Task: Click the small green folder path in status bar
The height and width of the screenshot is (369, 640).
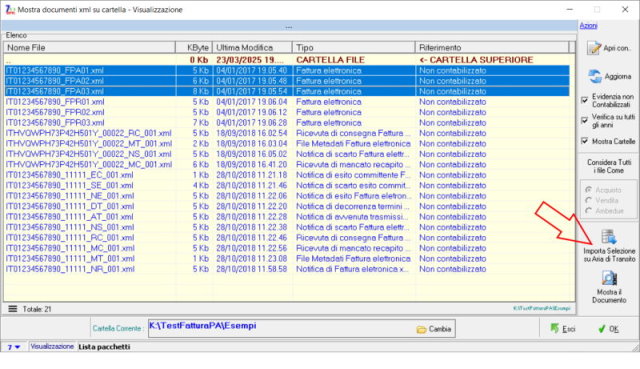Action: pyautogui.click(x=542, y=308)
